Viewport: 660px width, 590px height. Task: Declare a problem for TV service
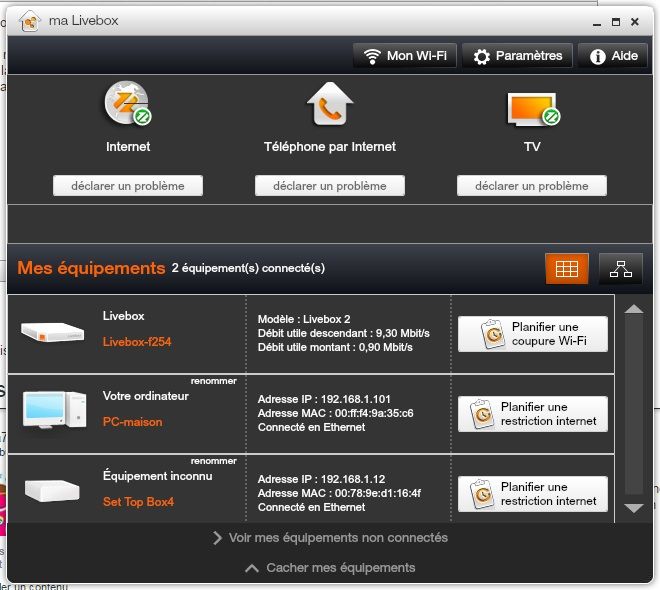532,186
